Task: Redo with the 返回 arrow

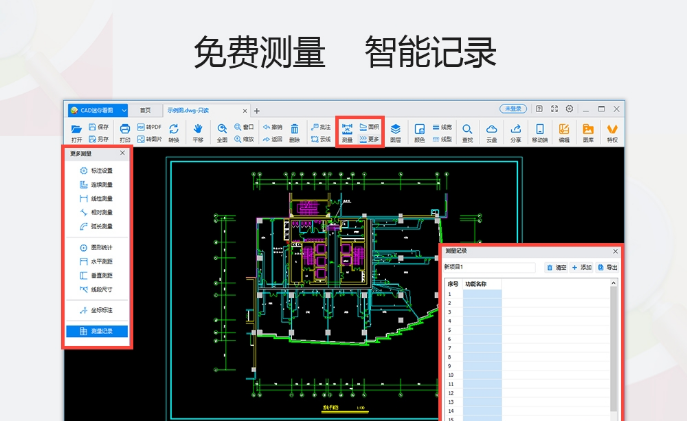Action: click(x=272, y=139)
